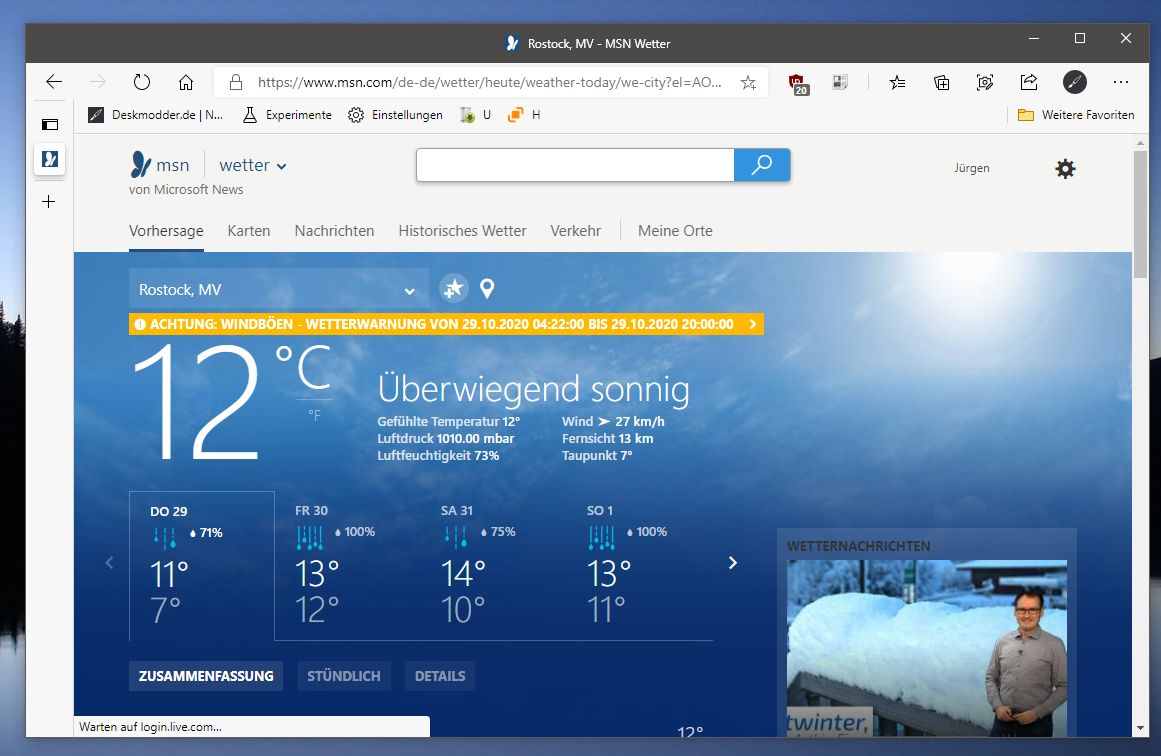Viewport: 1161px width, 756px height.
Task: Select temperature unit °C
Action: coord(304,367)
